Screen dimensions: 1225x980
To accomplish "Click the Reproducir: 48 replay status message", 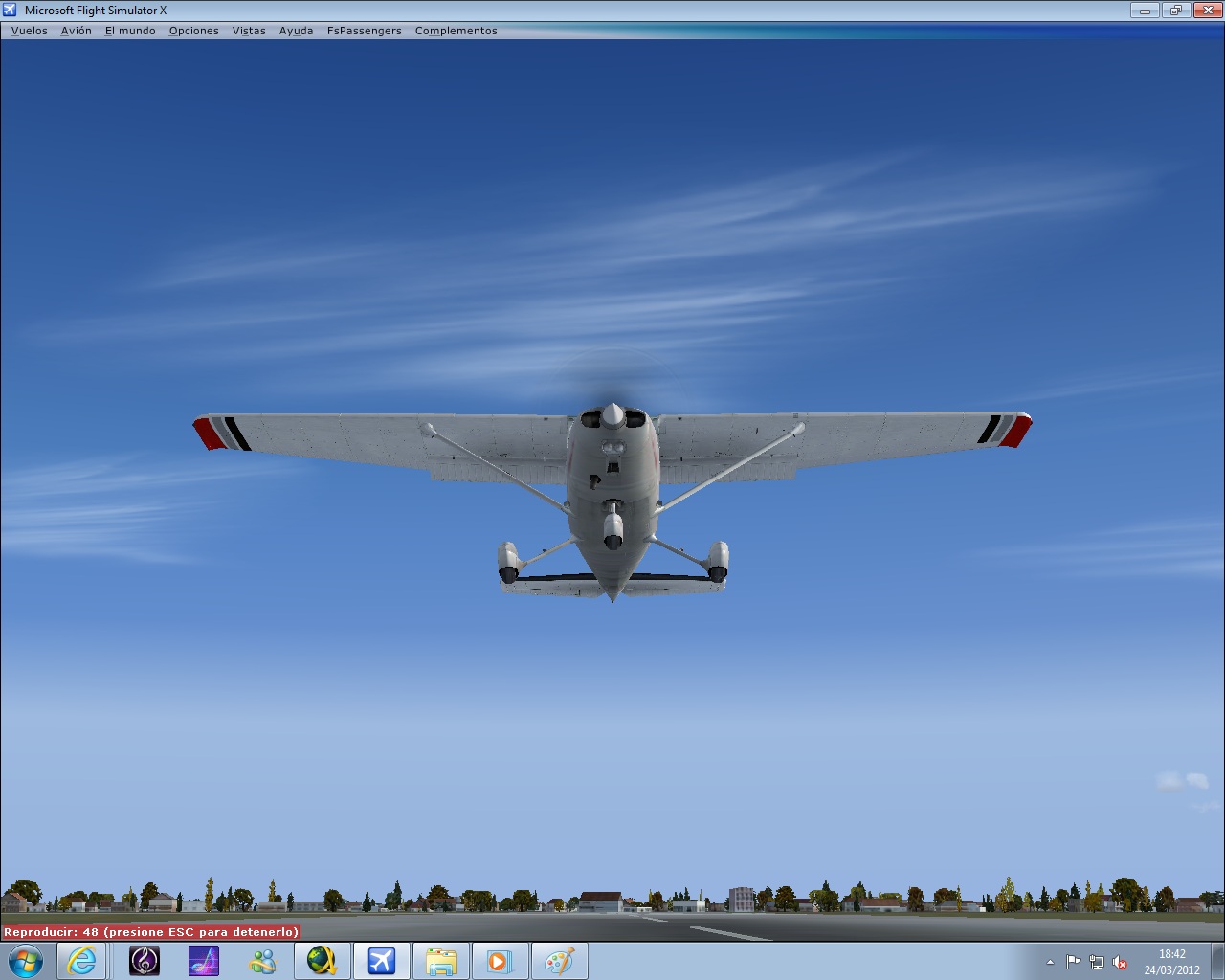I will pyautogui.click(x=151, y=932).
